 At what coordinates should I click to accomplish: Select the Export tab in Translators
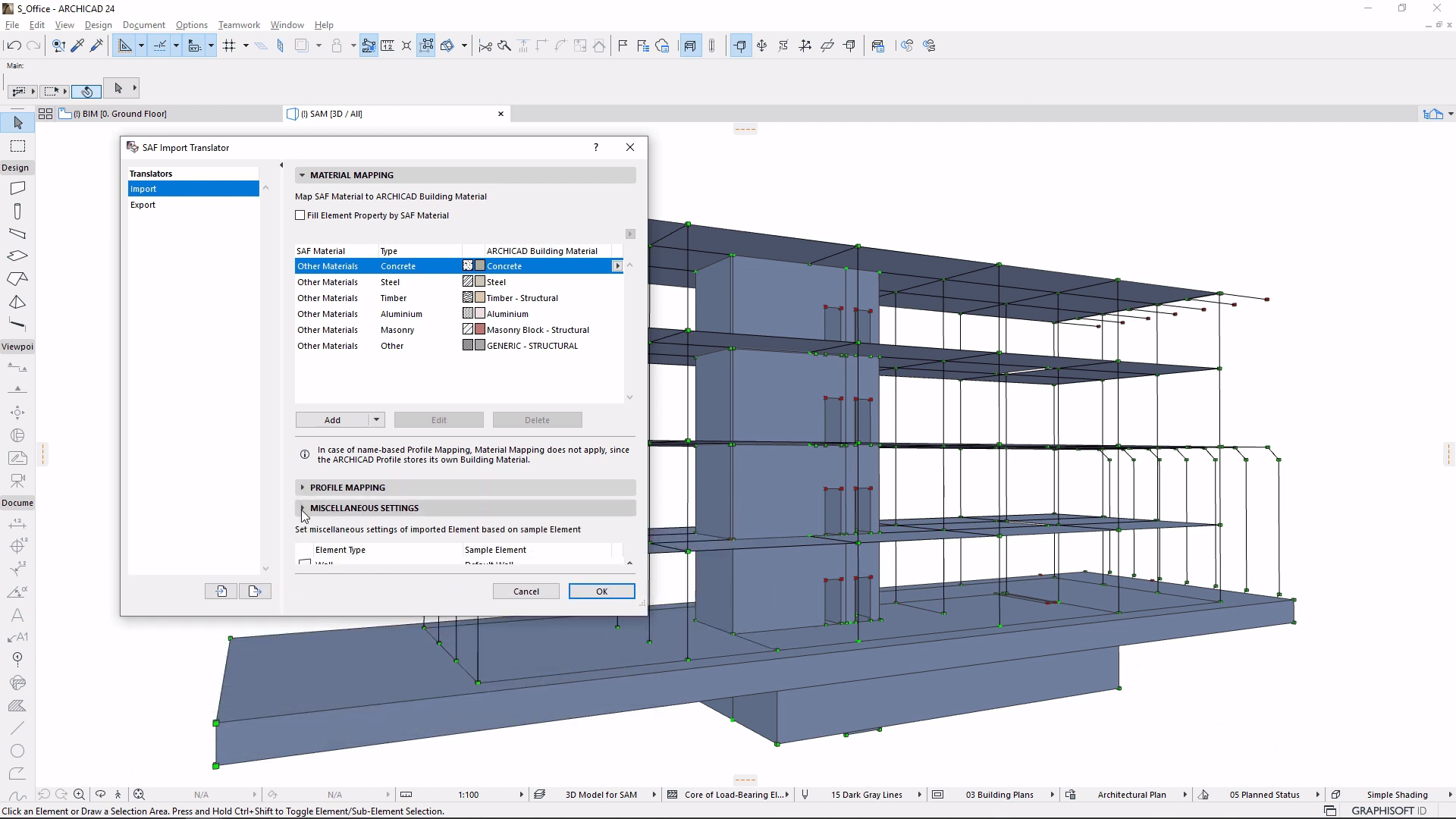coord(143,205)
